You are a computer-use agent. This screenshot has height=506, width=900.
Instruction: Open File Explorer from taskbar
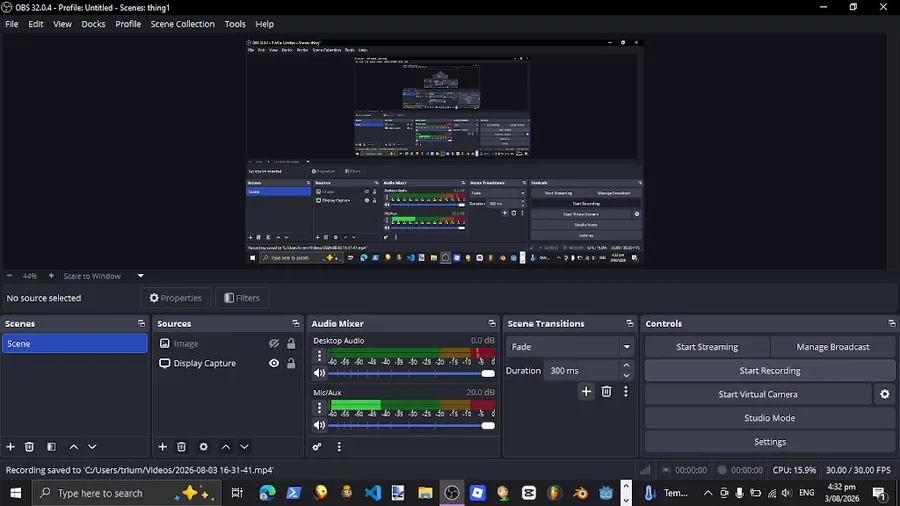coord(425,493)
